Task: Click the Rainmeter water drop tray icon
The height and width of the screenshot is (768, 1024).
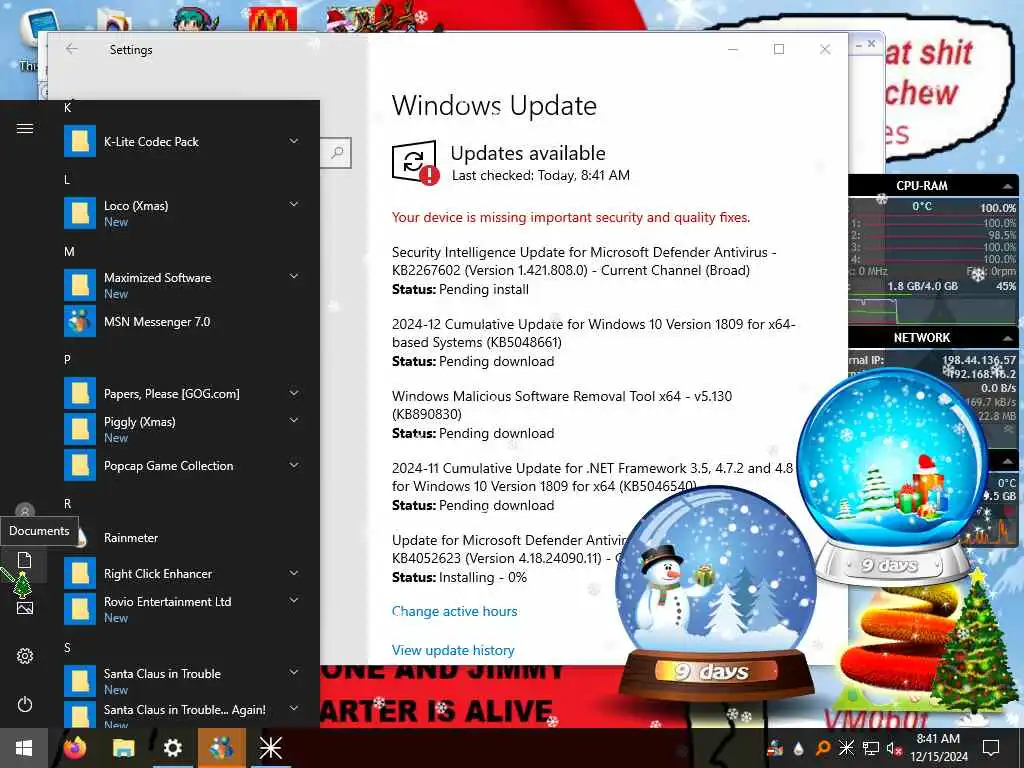Action: [x=799, y=748]
